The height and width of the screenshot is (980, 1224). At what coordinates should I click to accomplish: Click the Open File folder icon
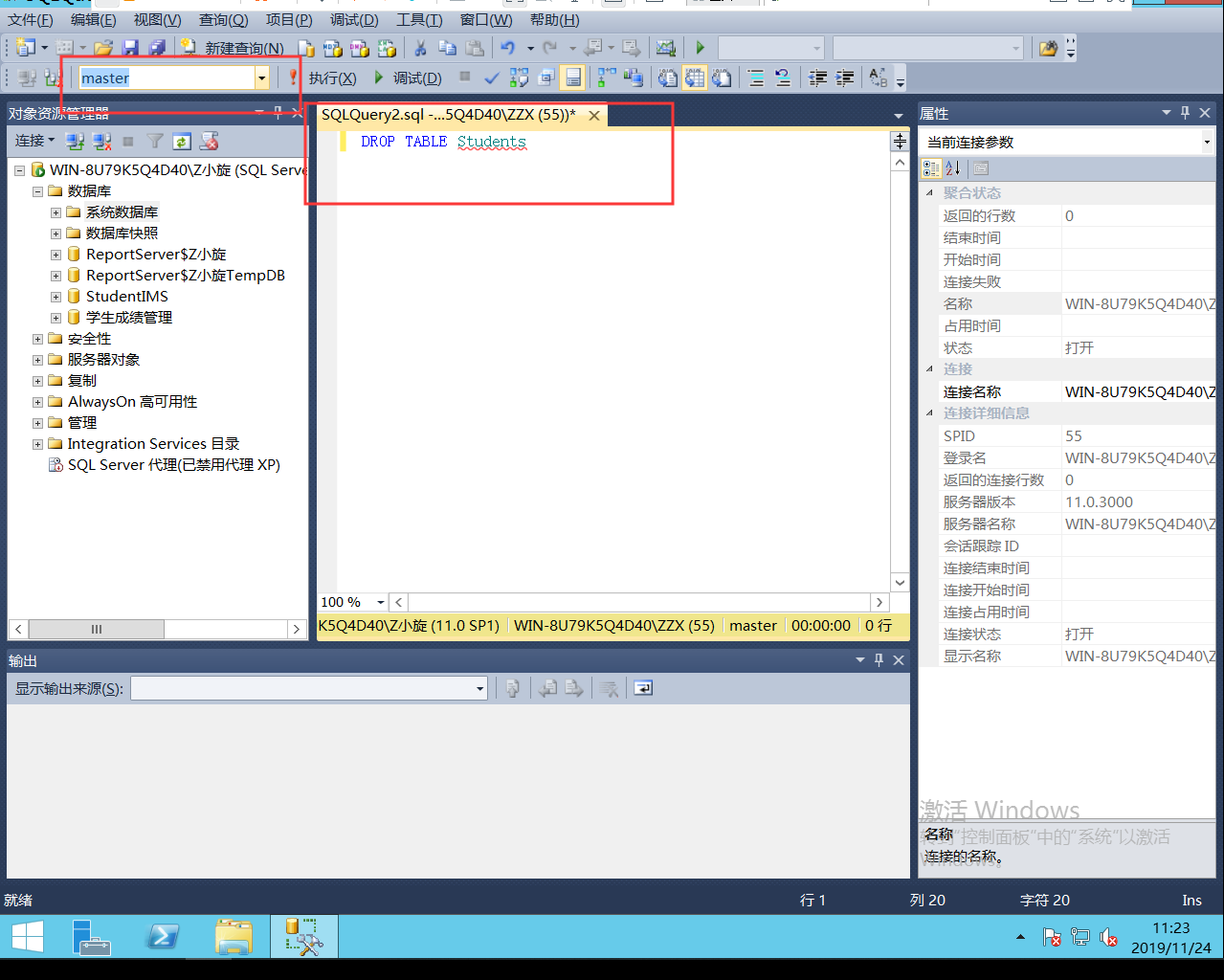(103, 47)
